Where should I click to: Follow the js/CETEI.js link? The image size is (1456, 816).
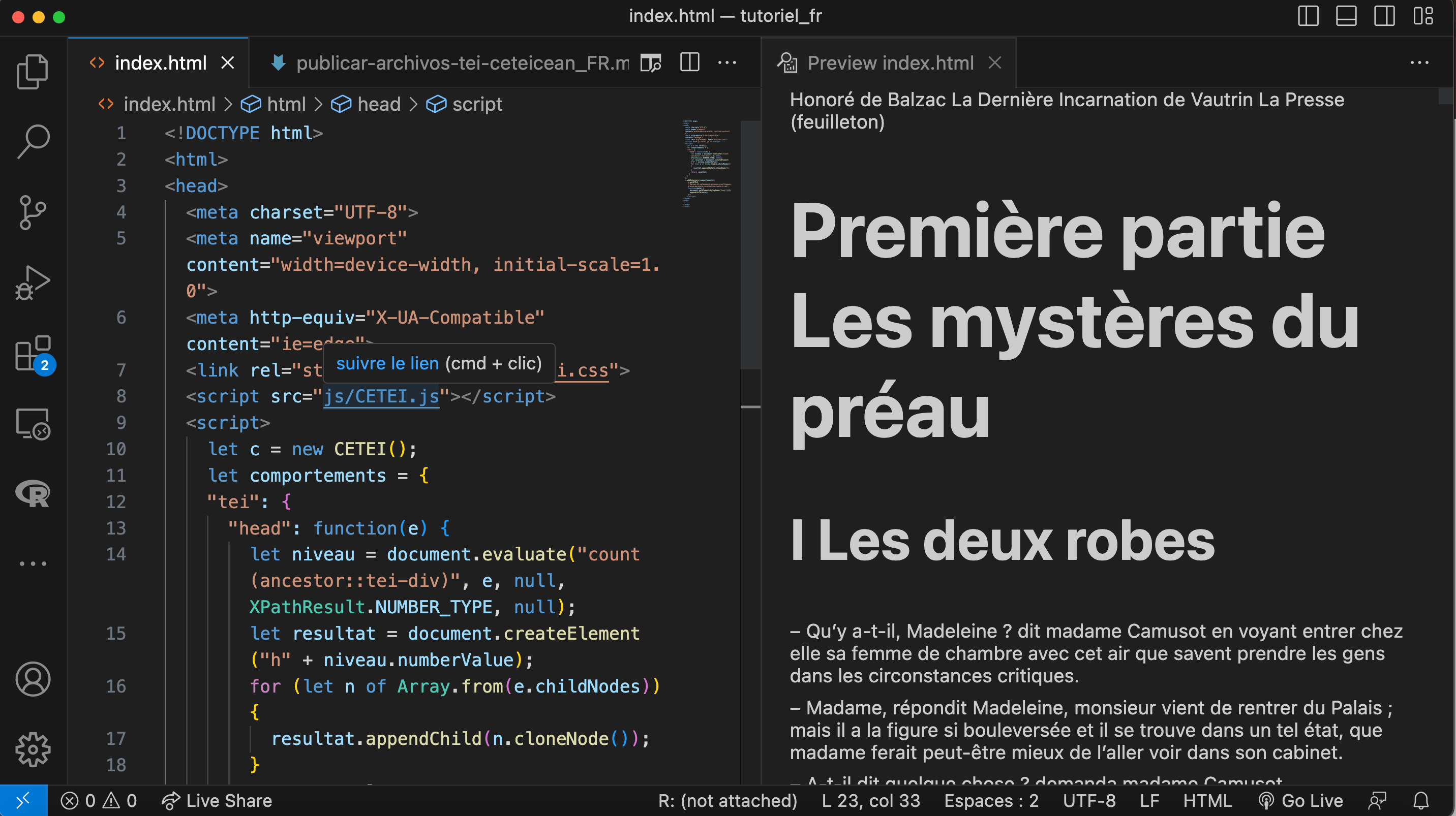(381, 396)
